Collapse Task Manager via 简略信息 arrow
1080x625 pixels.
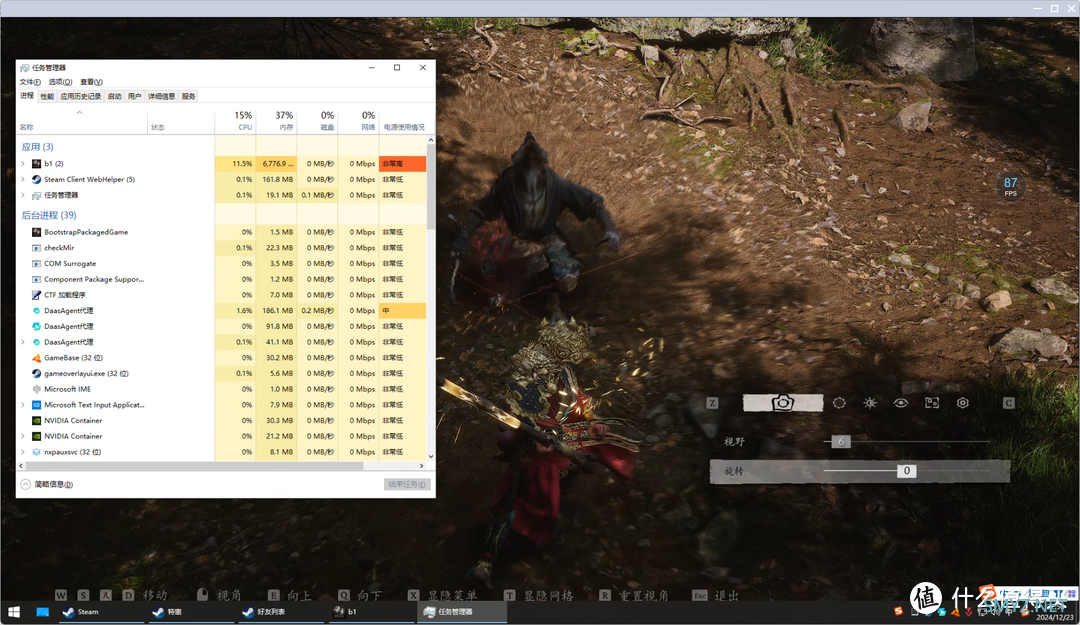tap(25, 484)
